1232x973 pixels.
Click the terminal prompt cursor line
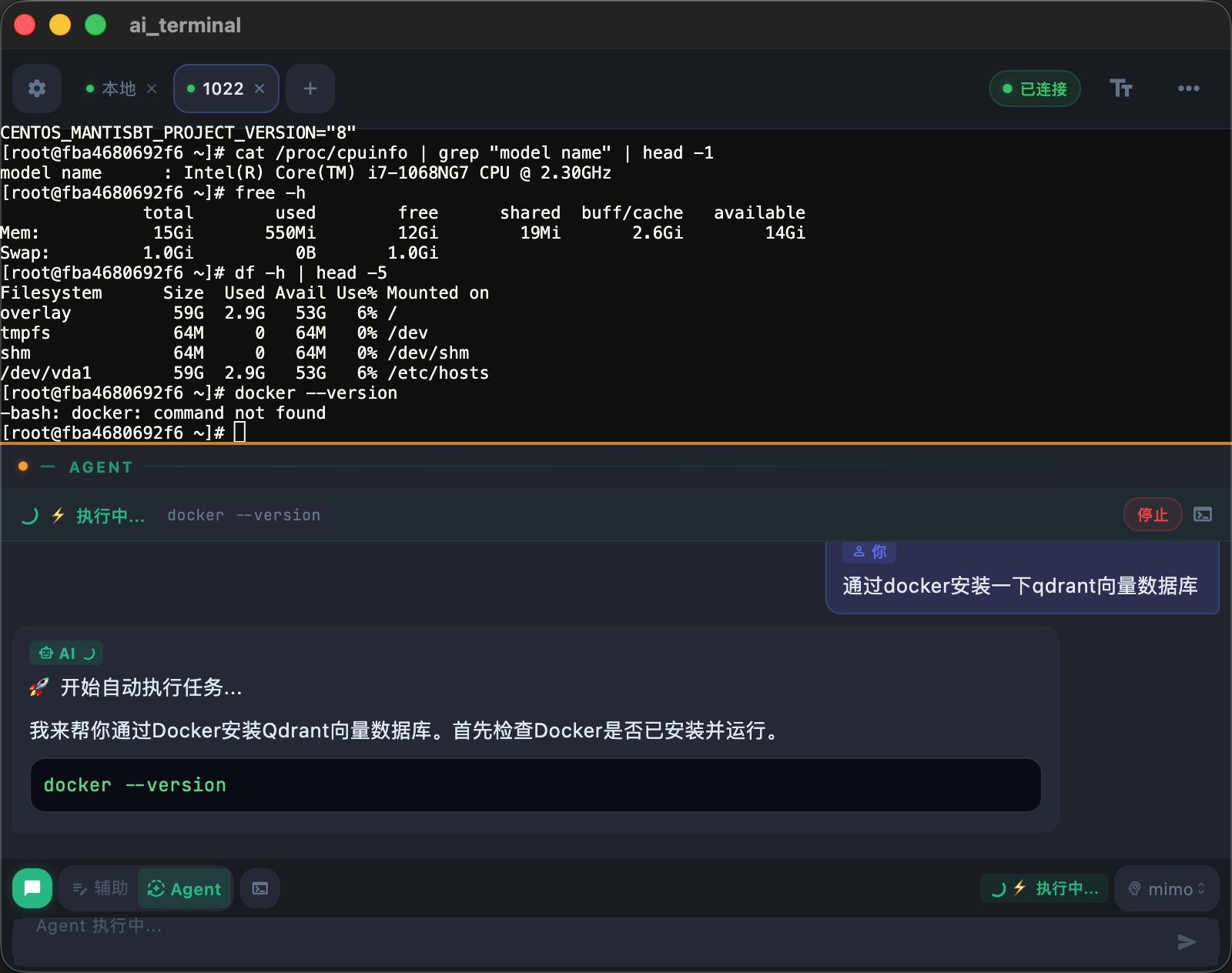click(x=123, y=433)
